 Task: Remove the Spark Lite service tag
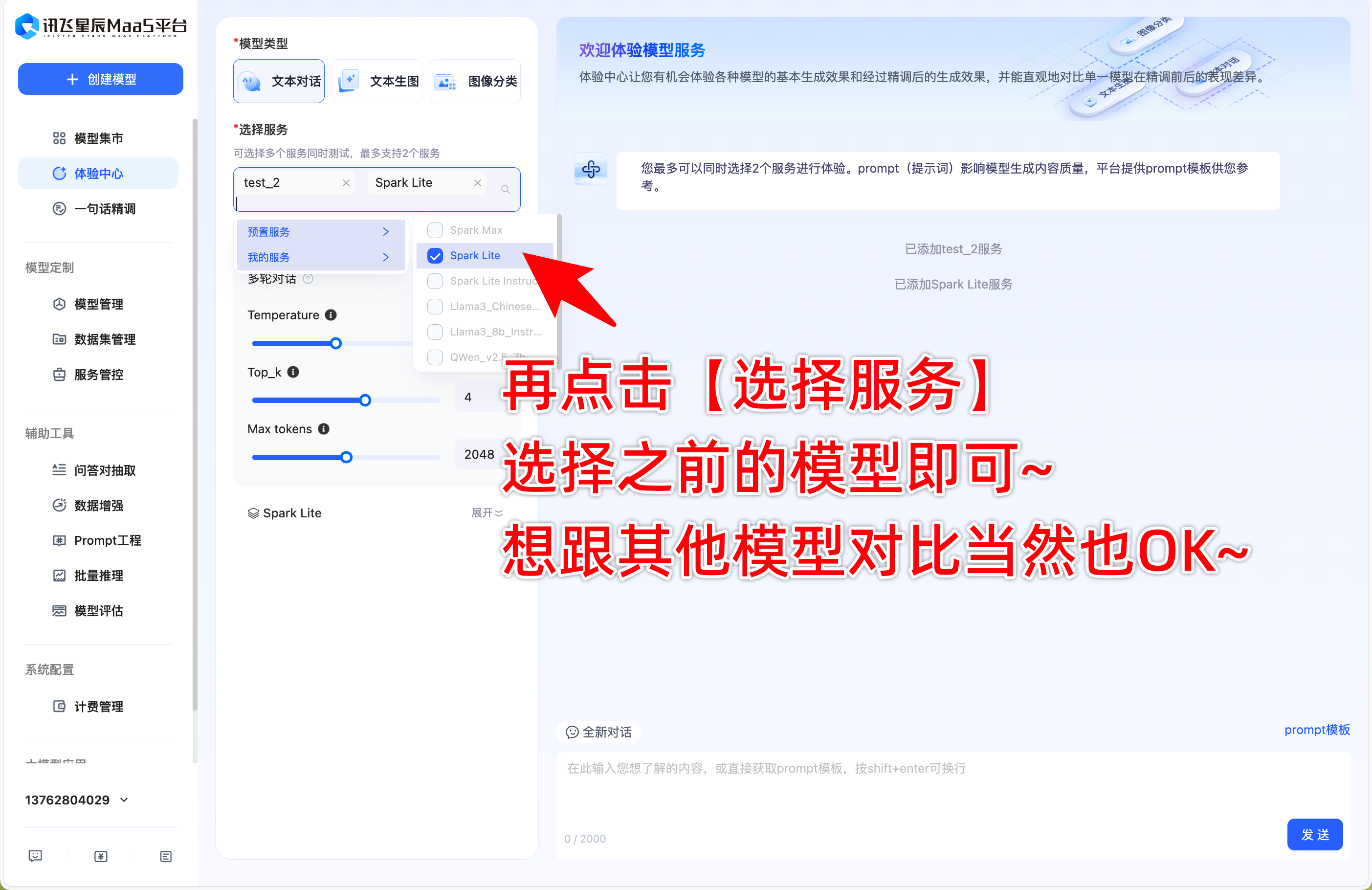(x=477, y=183)
